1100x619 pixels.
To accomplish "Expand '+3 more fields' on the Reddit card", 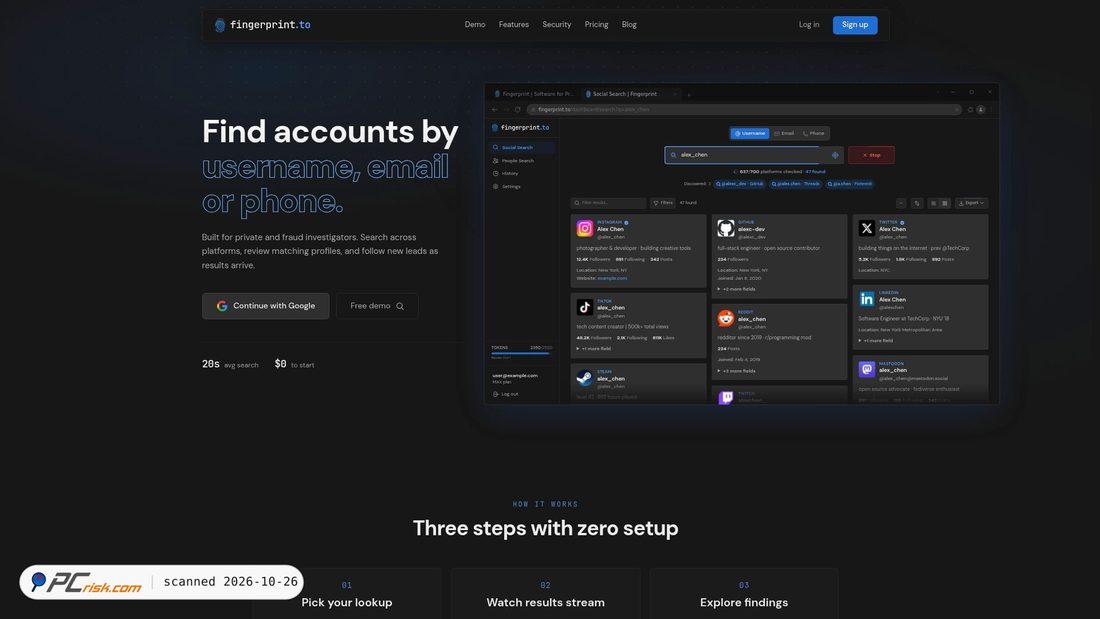I will click(737, 371).
